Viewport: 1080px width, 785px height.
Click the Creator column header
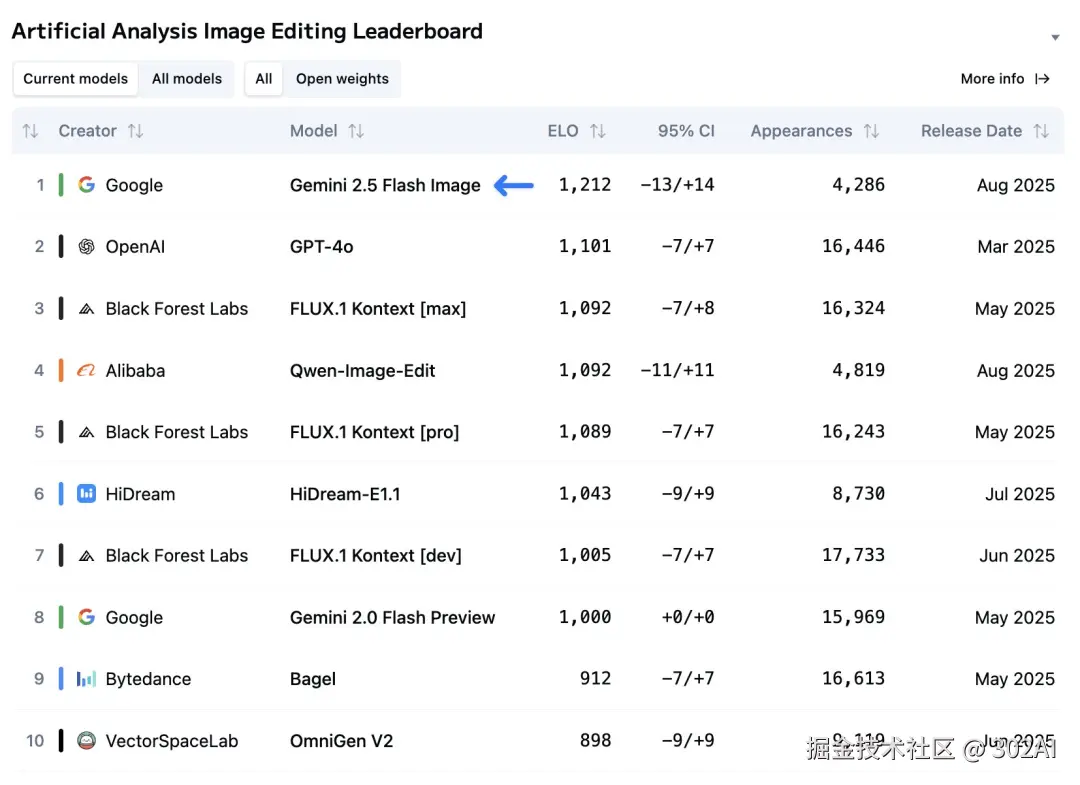click(x=87, y=131)
